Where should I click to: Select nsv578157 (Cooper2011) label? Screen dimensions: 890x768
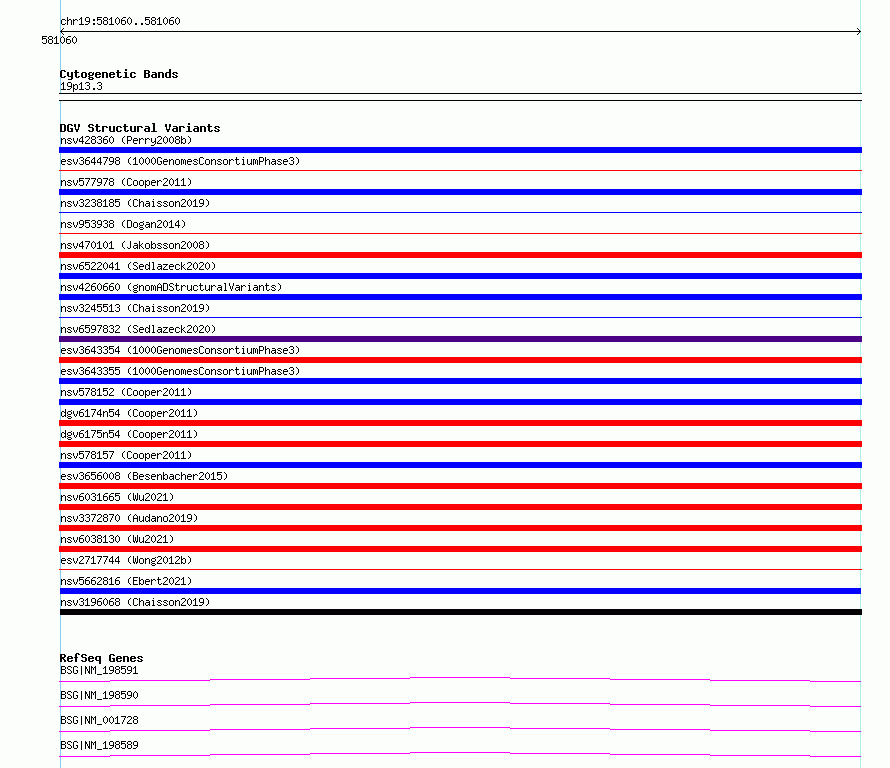coord(126,455)
